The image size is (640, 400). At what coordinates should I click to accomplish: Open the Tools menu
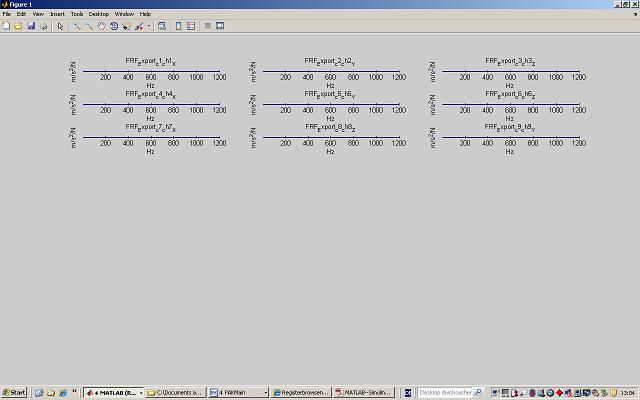[x=76, y=14]
